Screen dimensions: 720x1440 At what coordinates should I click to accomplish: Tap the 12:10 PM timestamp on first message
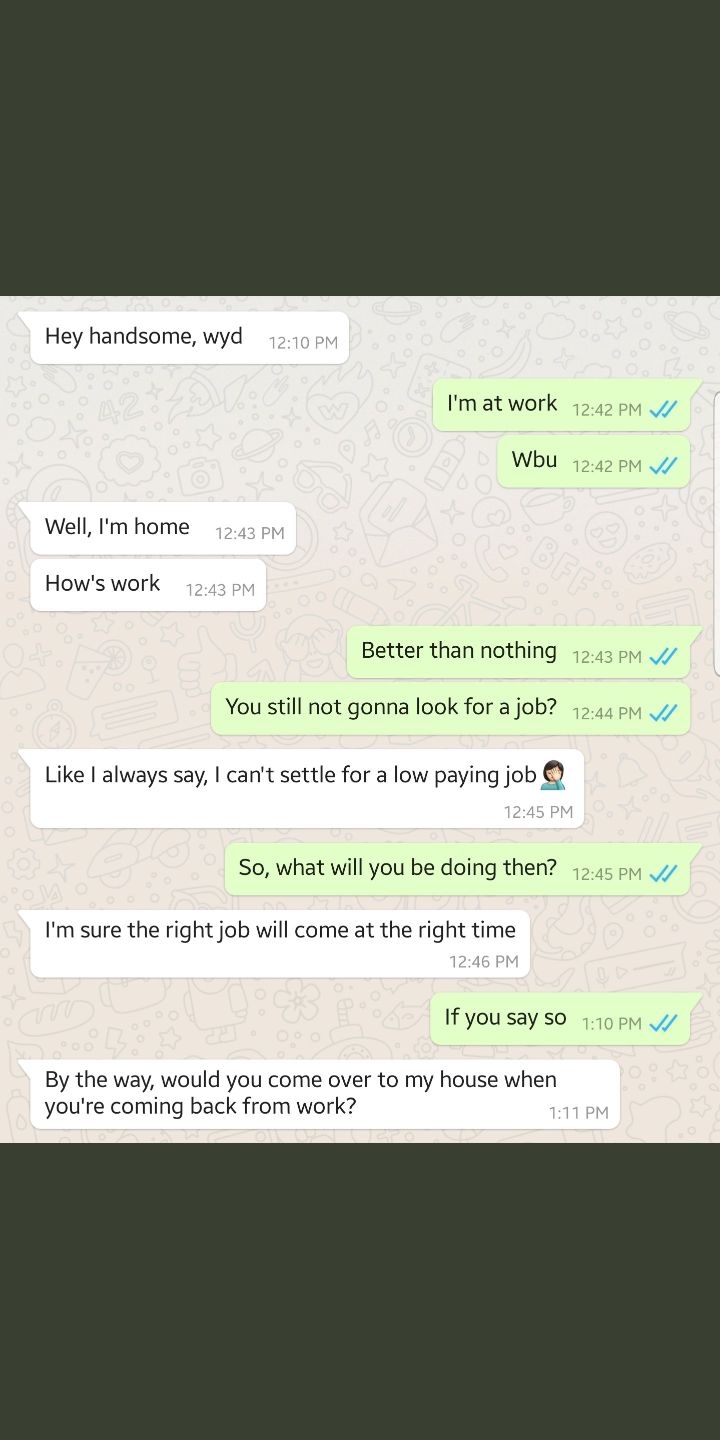303,343
